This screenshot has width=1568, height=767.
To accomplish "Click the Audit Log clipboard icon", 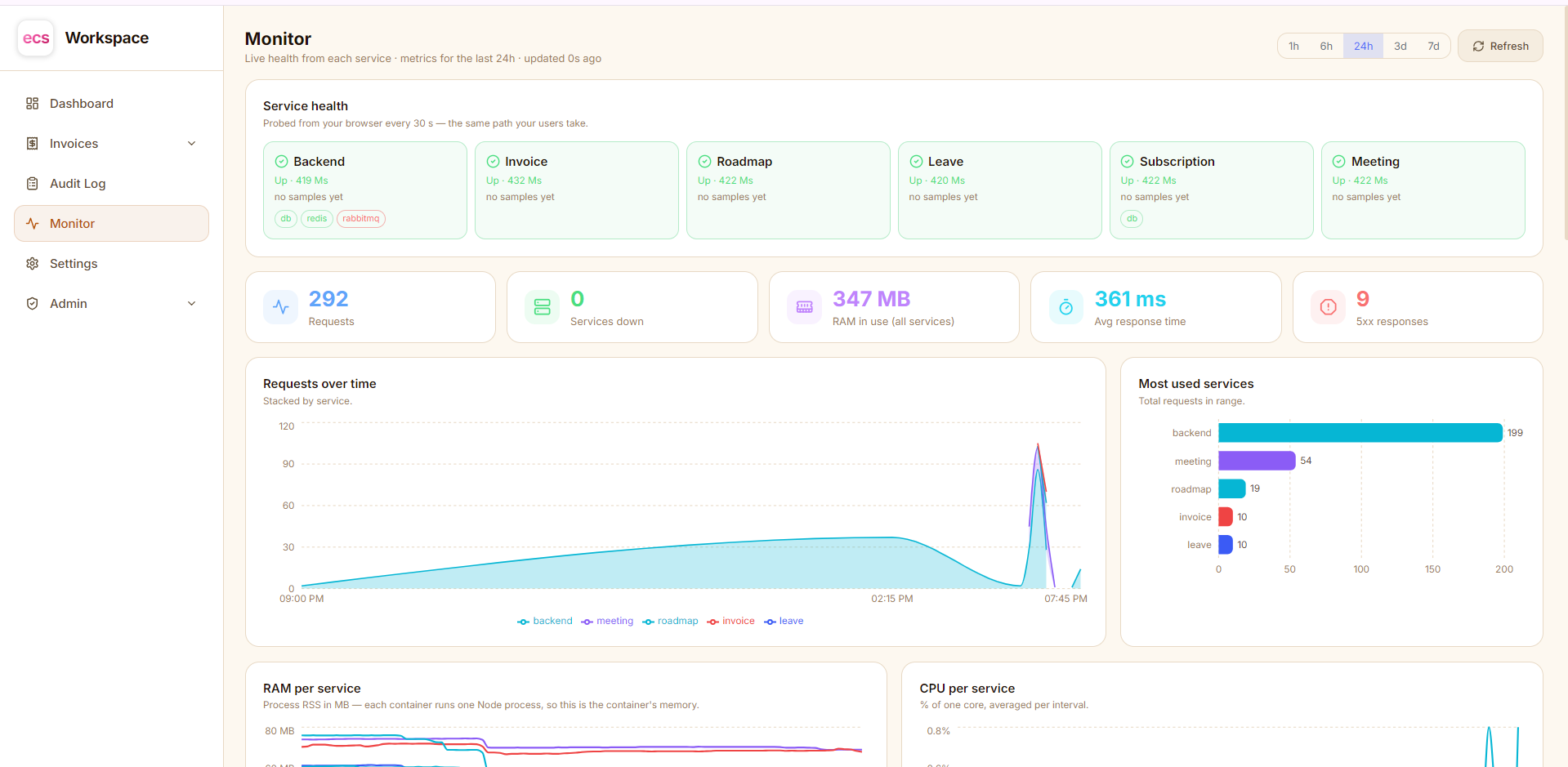I will click(33, 184).
